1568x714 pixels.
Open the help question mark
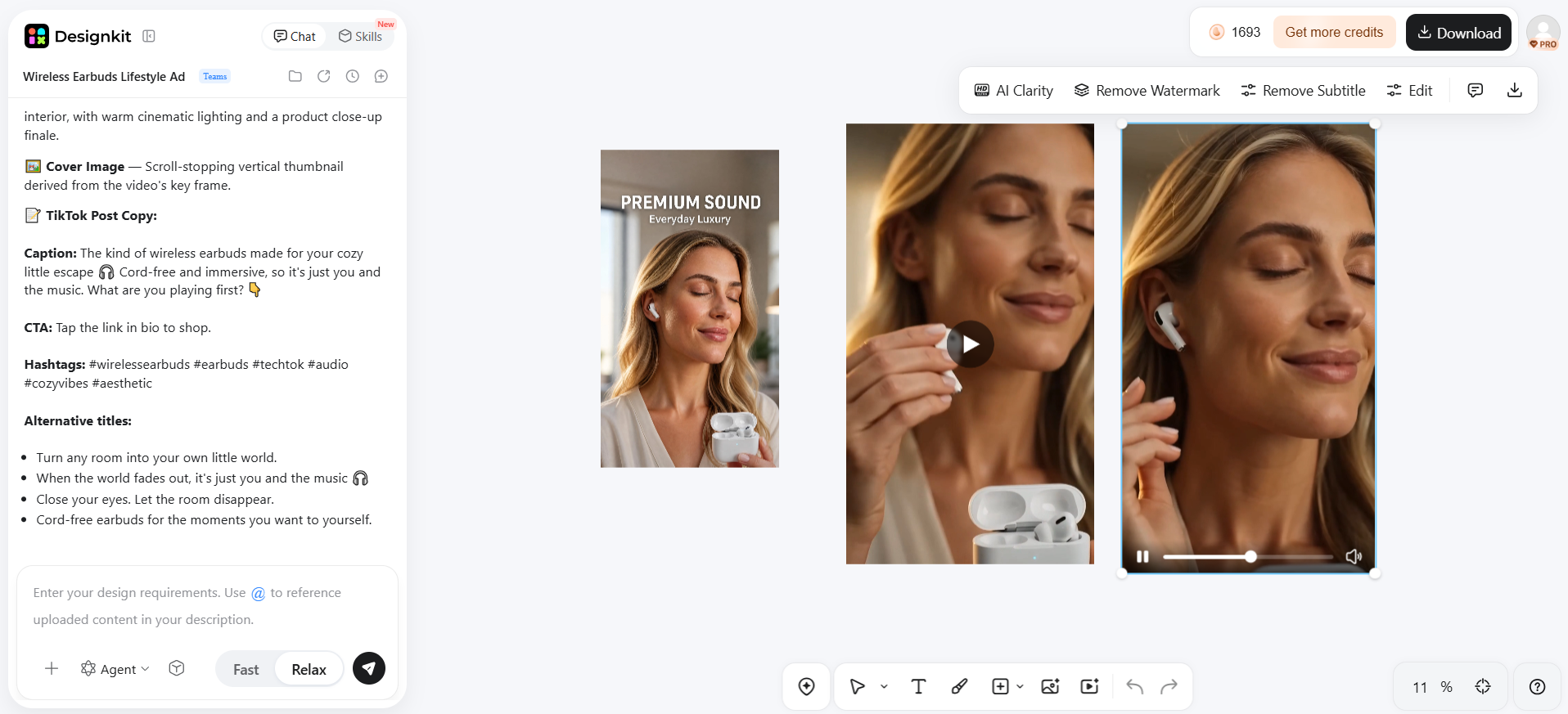pyautogui.click(x=1538, y=687)
